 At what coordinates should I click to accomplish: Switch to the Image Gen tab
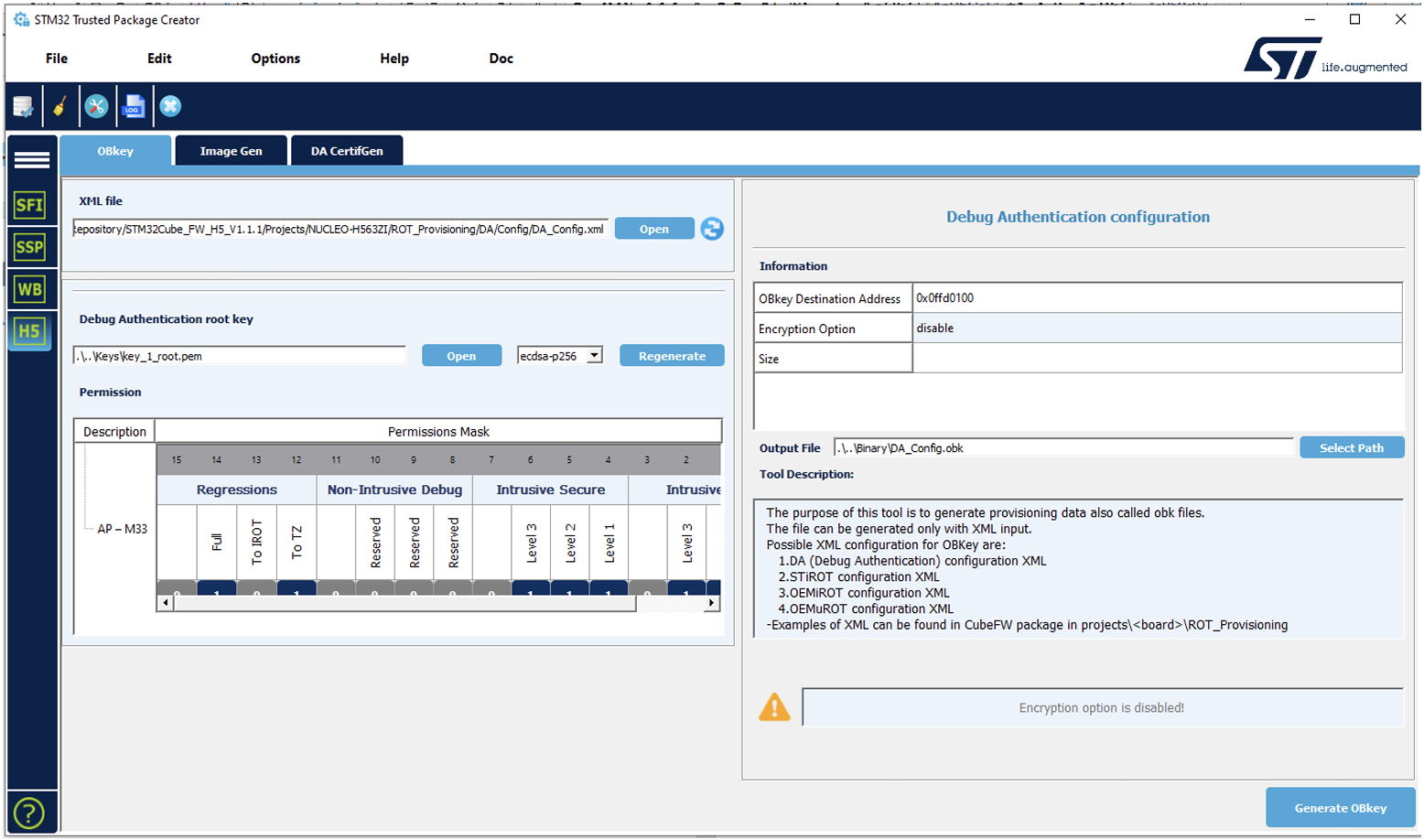click(x=231, y=151)
